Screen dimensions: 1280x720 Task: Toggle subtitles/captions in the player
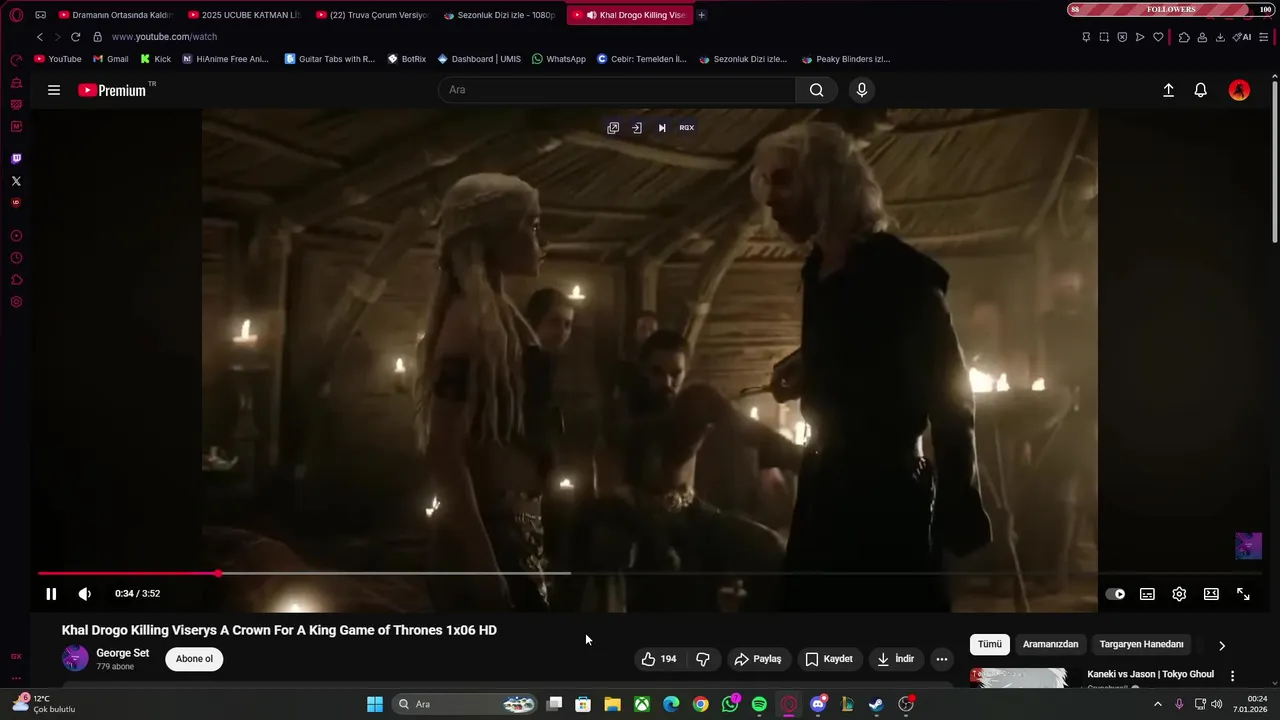(x=1147, y=594)
